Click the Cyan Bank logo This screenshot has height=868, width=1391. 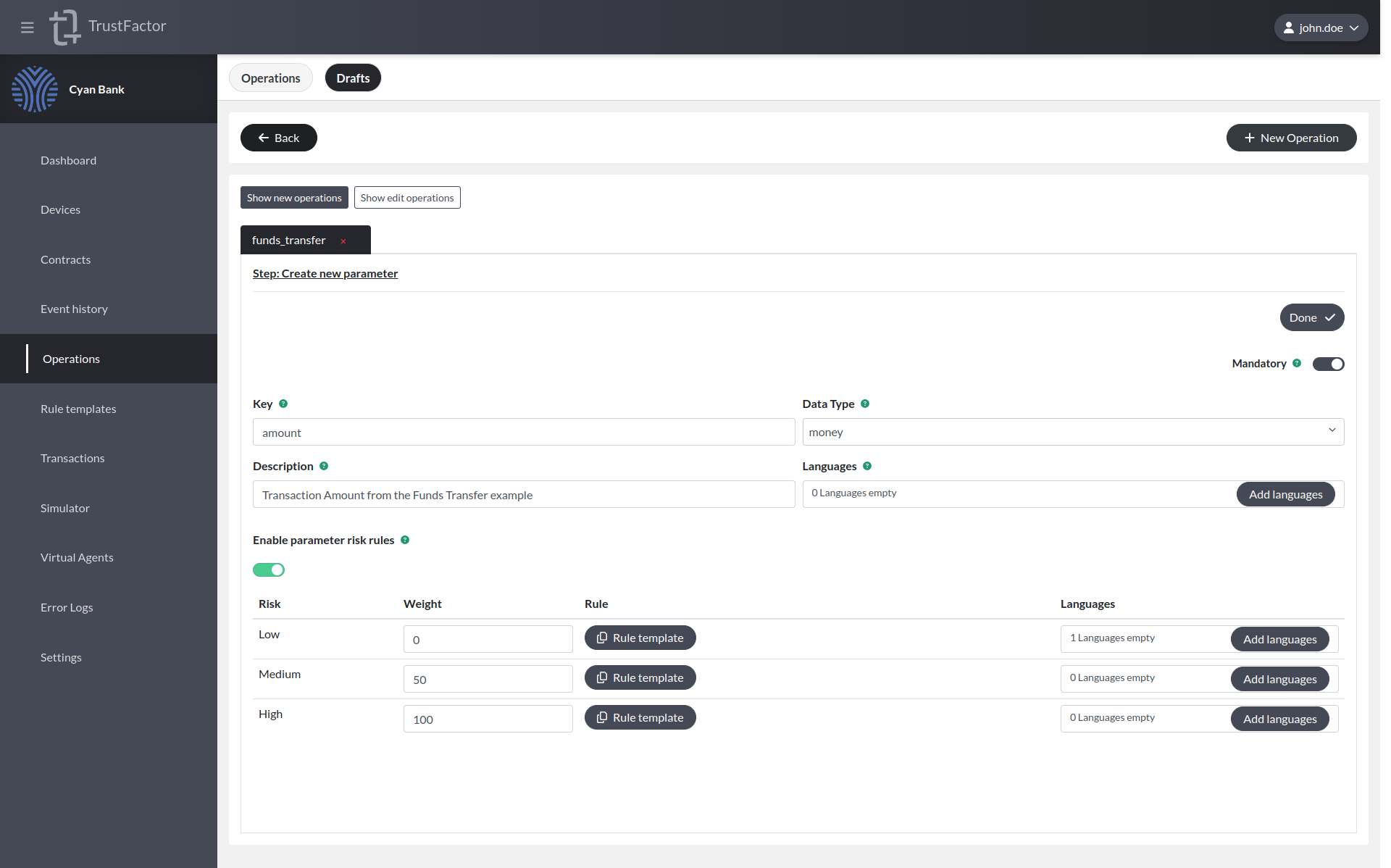[x=35, y=89]
